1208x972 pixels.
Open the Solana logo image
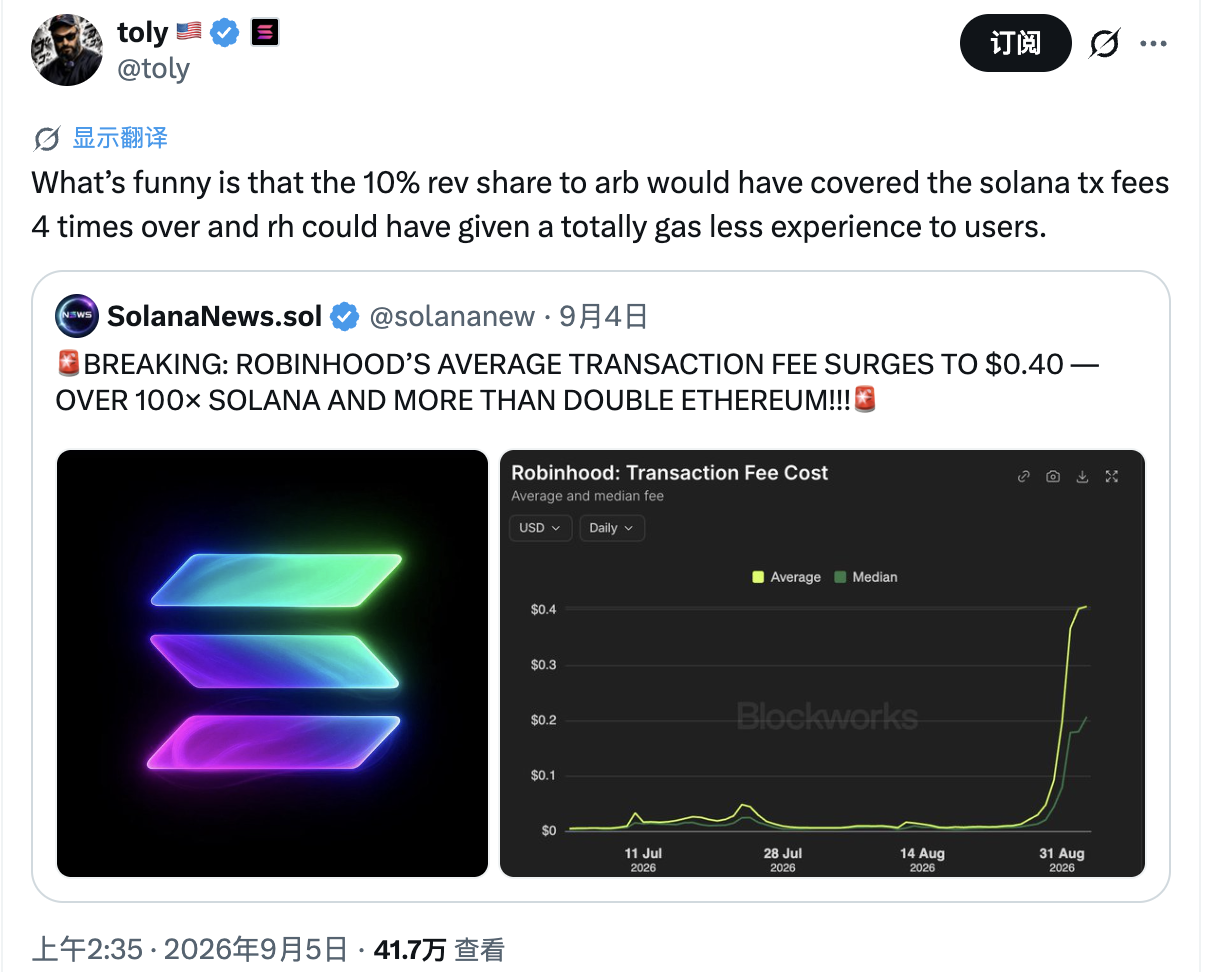(272, 663)
